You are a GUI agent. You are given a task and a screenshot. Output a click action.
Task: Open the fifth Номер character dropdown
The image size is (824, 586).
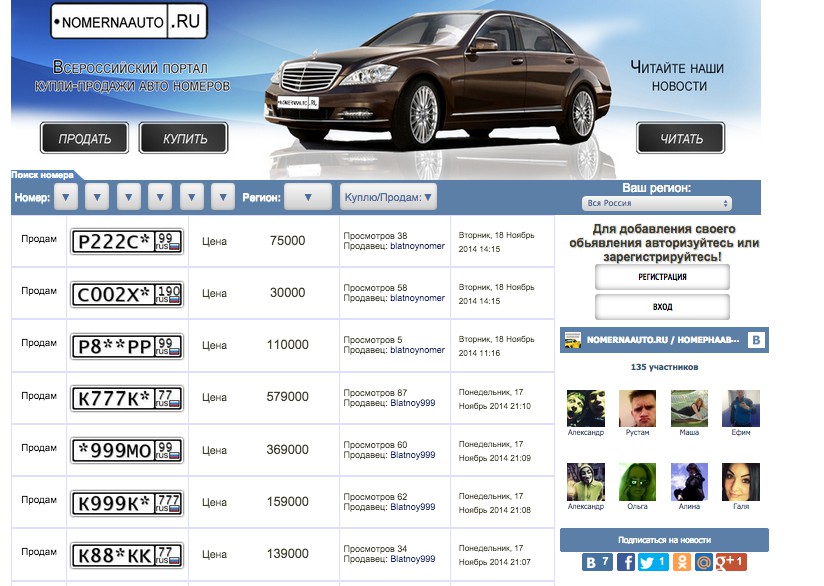[192, 197]
